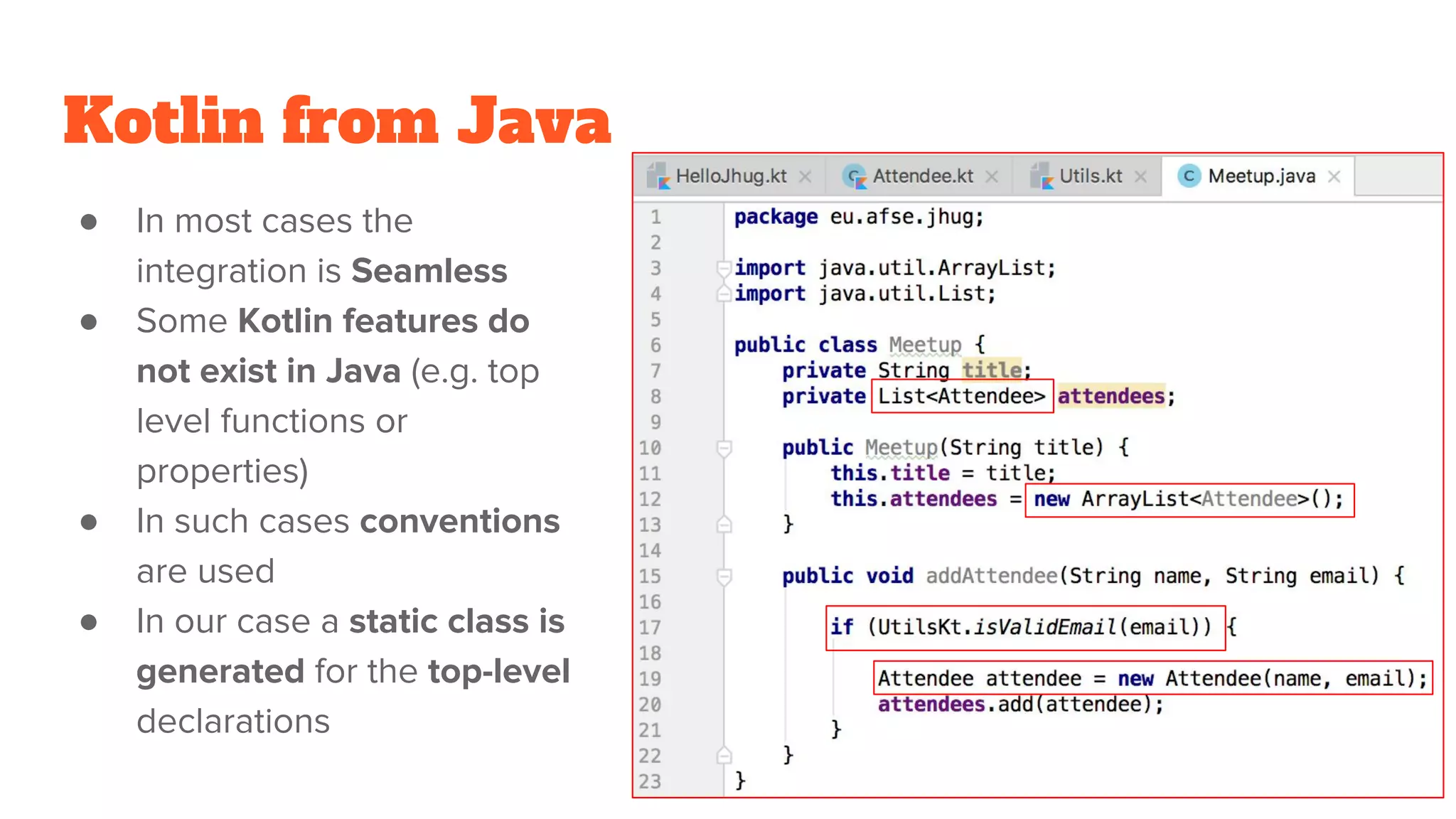Image resolution: width=1456 pixels, height=819 pixels.
Task: Click the fold end marker on line 13
Action: pos(724,525)
